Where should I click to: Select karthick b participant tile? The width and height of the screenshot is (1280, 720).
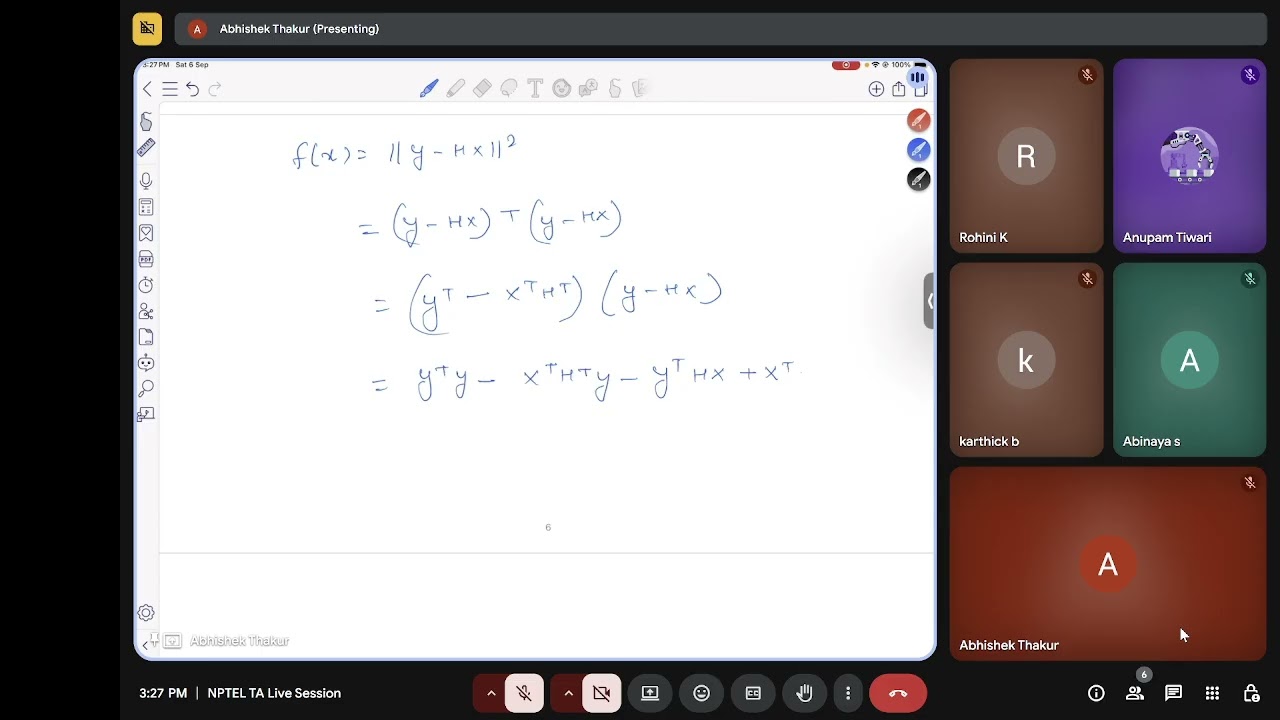click(x=1026, y=360)
